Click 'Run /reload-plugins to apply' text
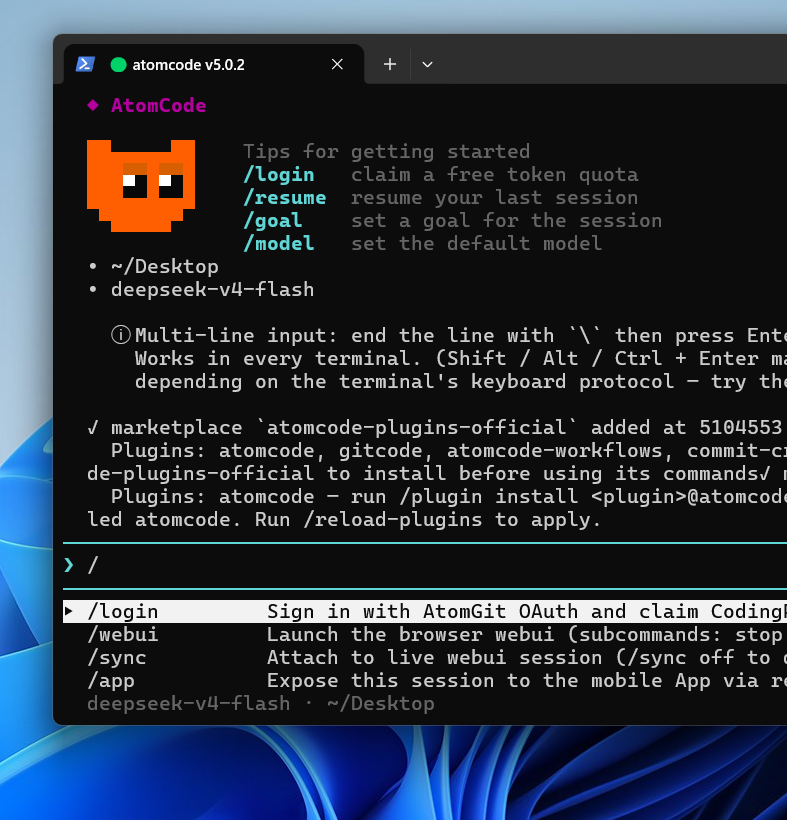This screenshot has width=787, height=820. [x=428, y=519]
